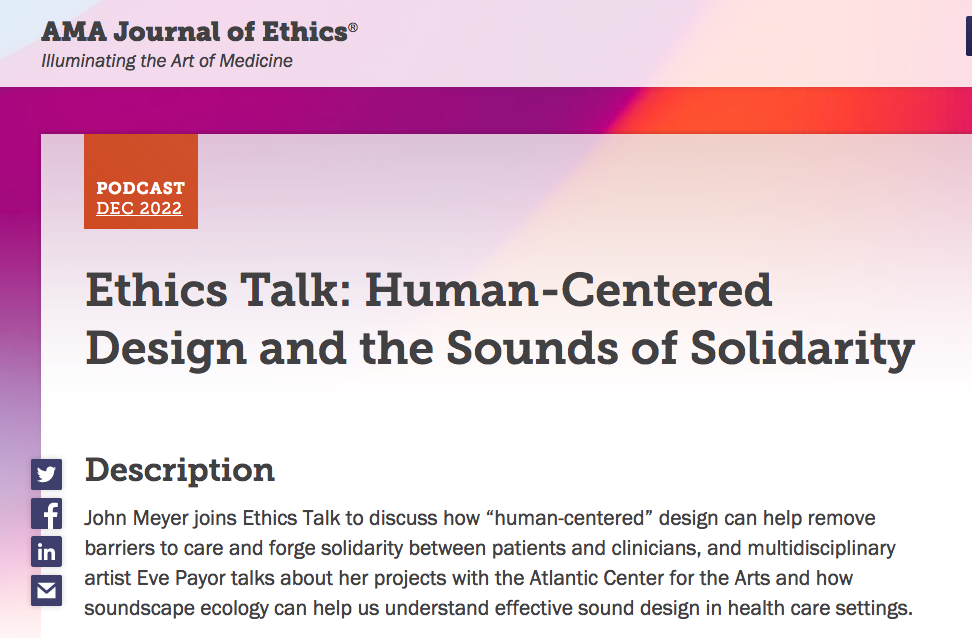972x638 pixels.
Task: Click the dark button at top-right edge
Action: pyautogui.click(x=969, y=36)
